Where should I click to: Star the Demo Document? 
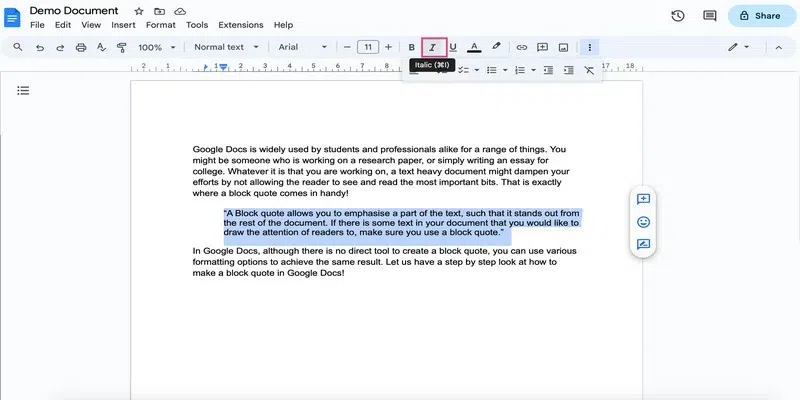139,11
